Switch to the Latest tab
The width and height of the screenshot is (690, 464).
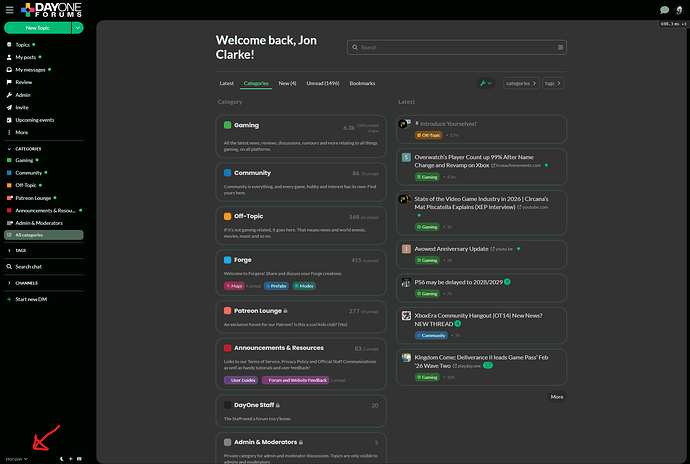pos(227,83)
